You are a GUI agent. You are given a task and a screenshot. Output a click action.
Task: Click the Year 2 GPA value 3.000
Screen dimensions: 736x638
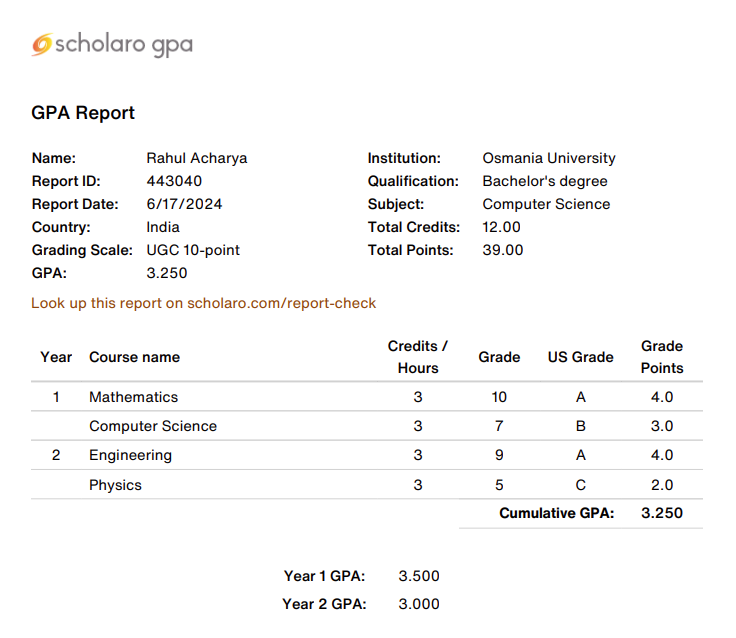pyautogui.click(x=418, y=604)
